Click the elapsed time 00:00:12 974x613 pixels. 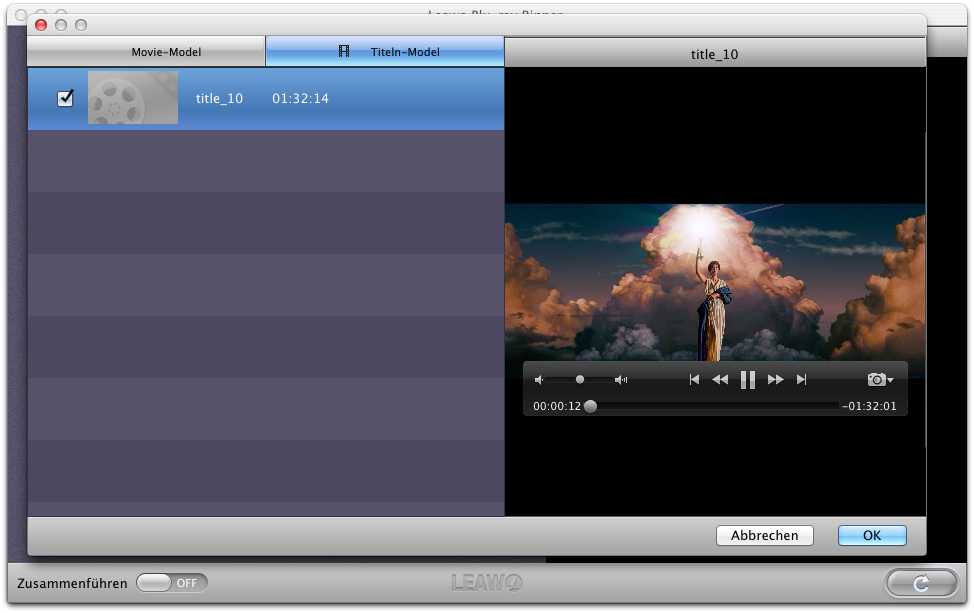coord(557,406)
